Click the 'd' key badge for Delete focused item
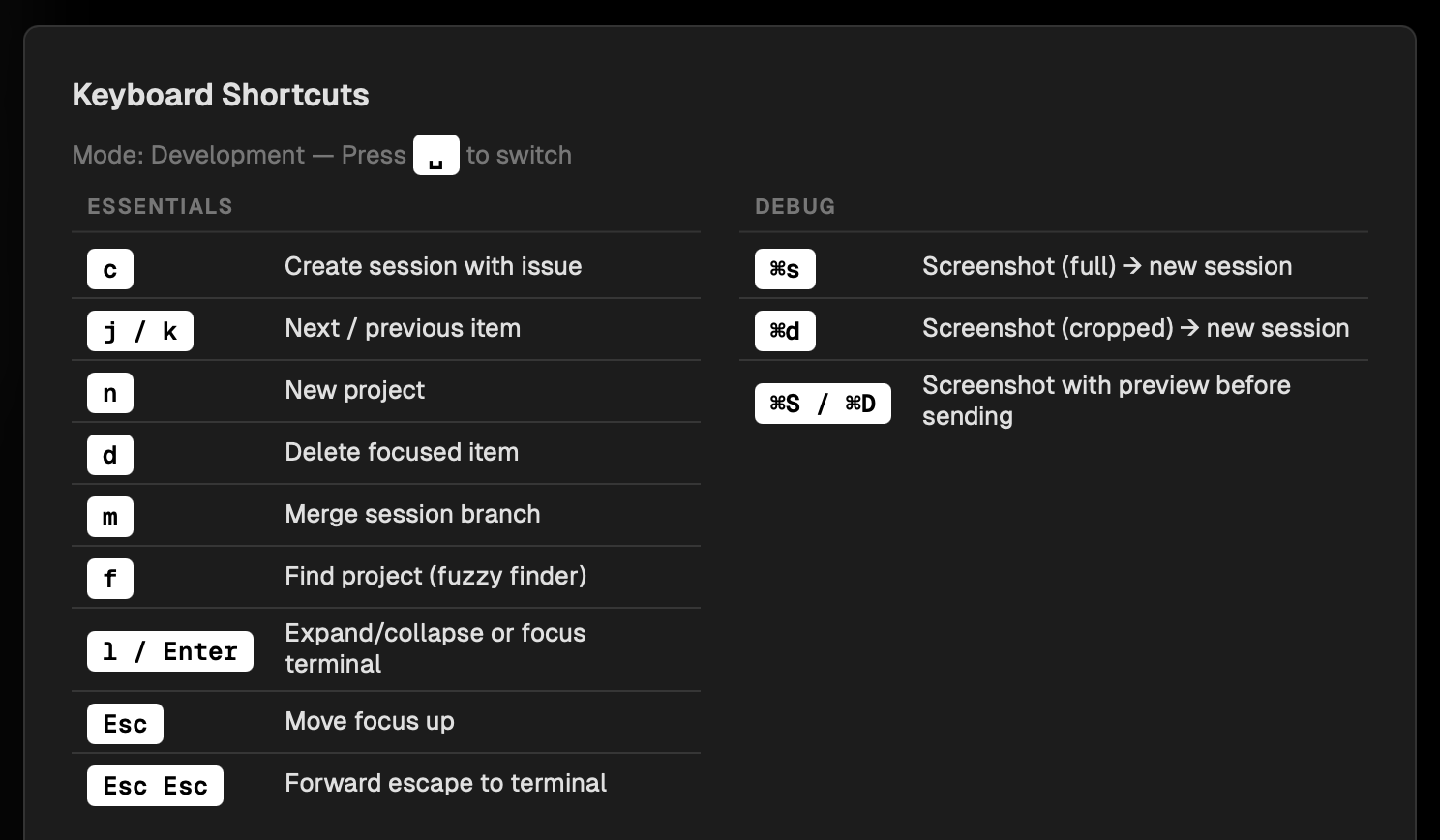Screen dimensions: 1440x840 pos(109,455)
